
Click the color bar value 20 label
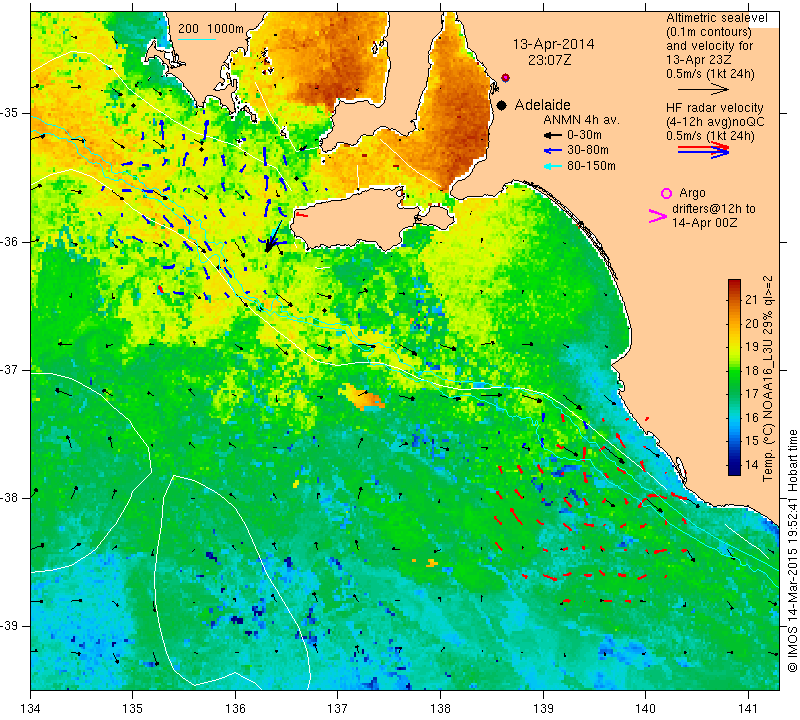click(752, 324)
